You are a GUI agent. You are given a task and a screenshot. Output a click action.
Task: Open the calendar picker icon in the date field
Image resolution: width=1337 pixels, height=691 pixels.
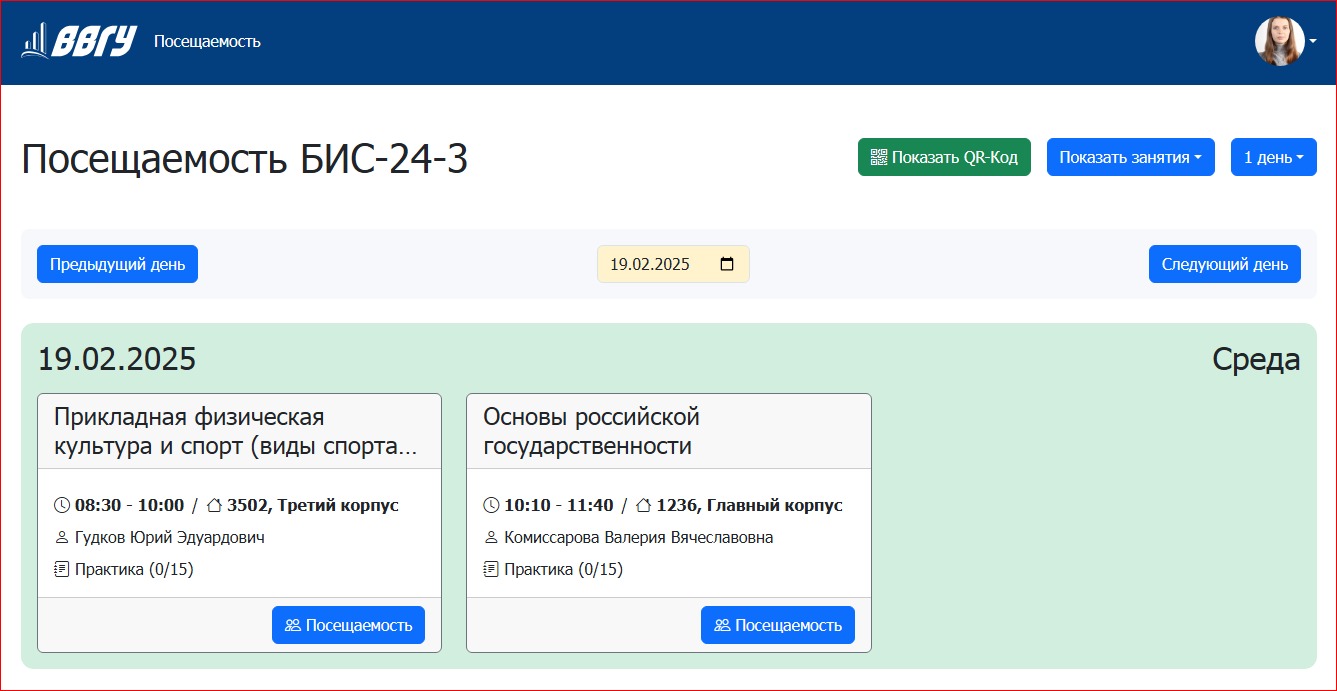727,264
